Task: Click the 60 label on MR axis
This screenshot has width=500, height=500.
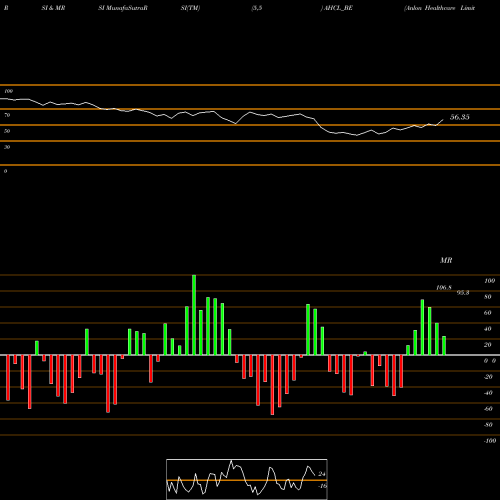Action: pyautogui.click(x=488, y=313)
